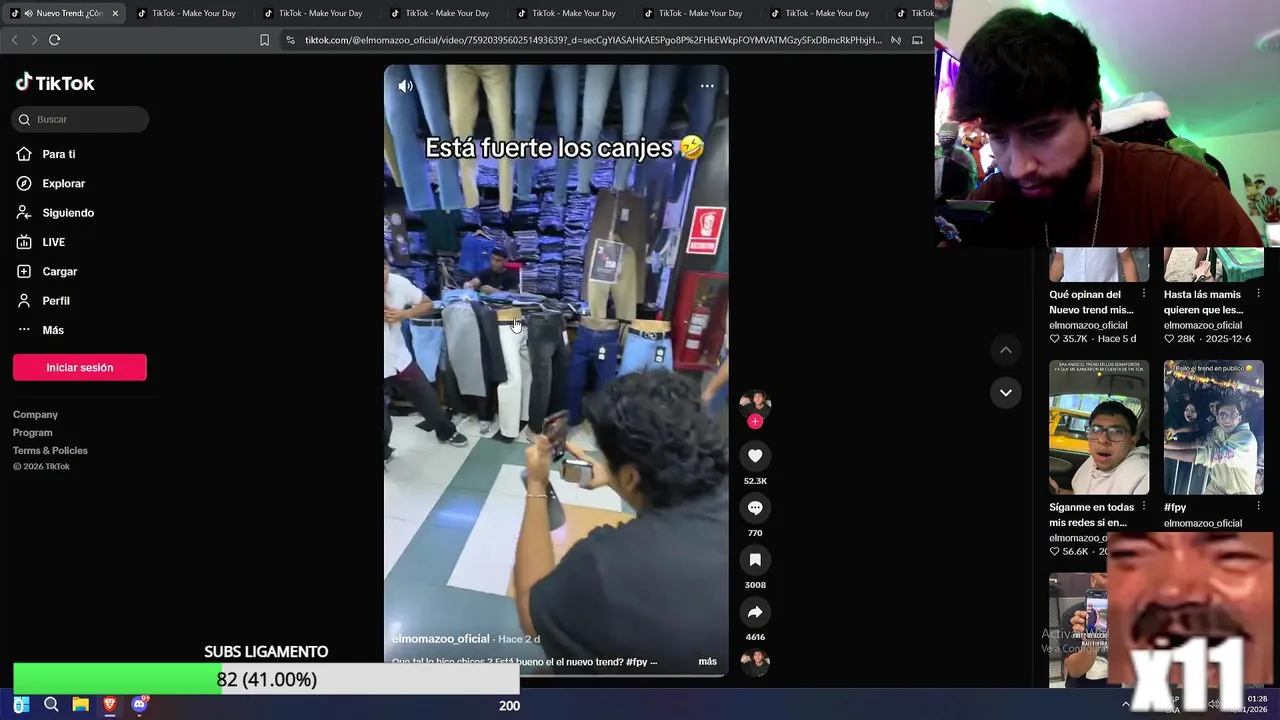This screenshot has width=1280, height=720.
Task: Open video titled Qué opinan del Nuevo trend
Action: pyautogui.click(x=1091, y=302)
